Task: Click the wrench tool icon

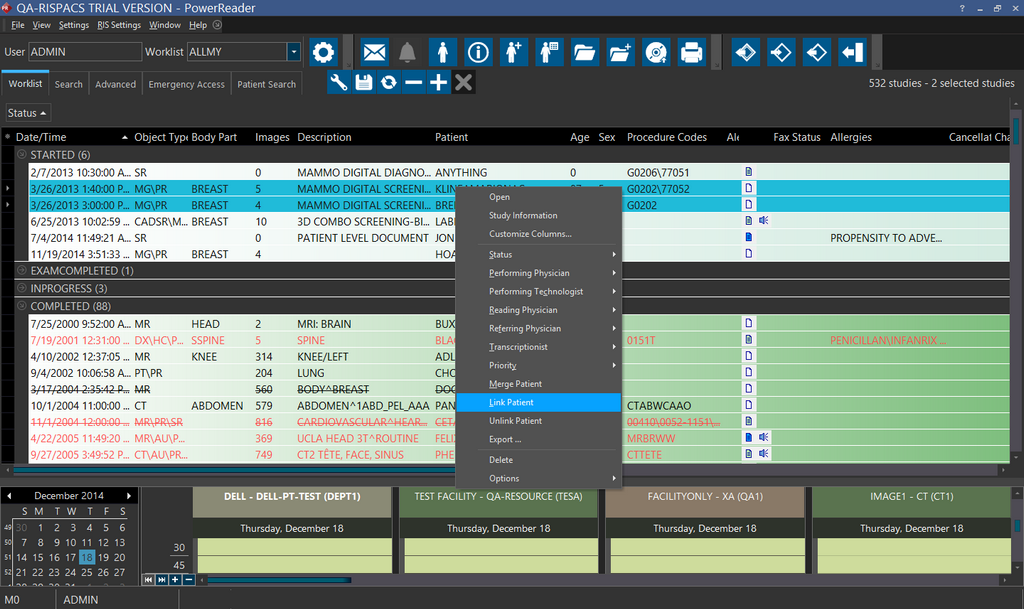Action: pyautogui.click(x=339, y=83)
